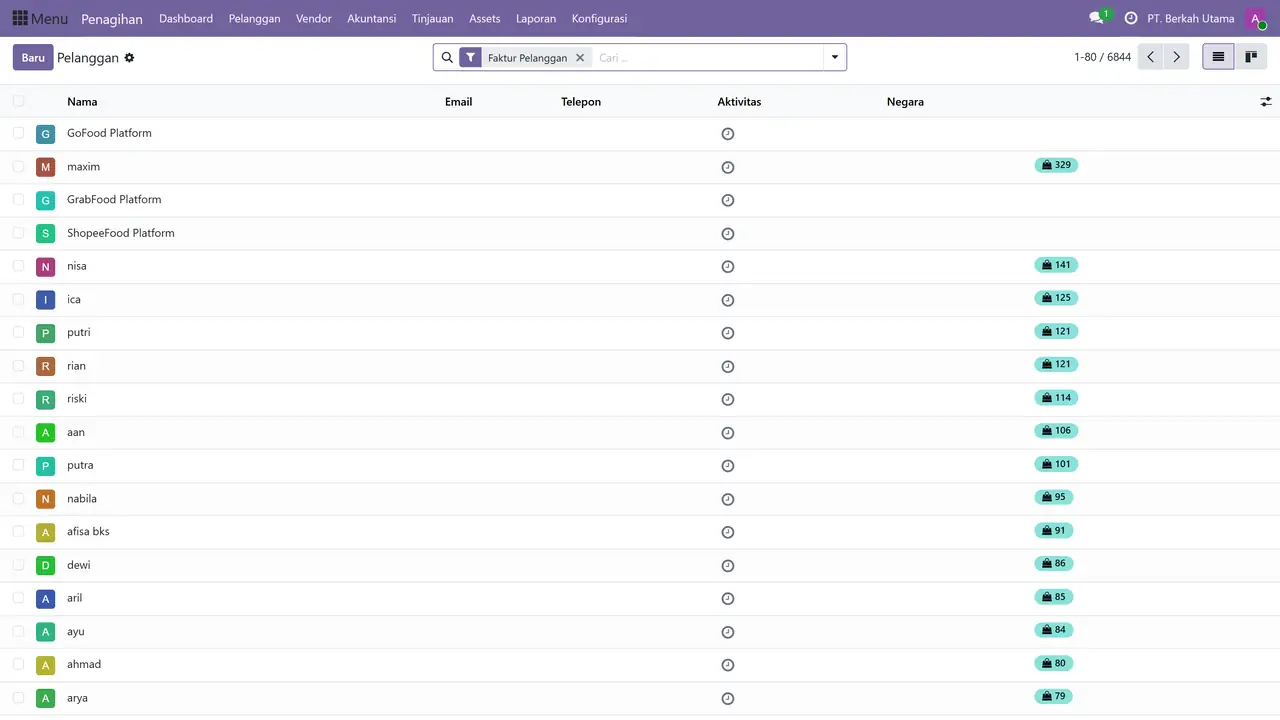Sort by the Negara column header
Screen dimensions: 1280x720
coord(905,102)
